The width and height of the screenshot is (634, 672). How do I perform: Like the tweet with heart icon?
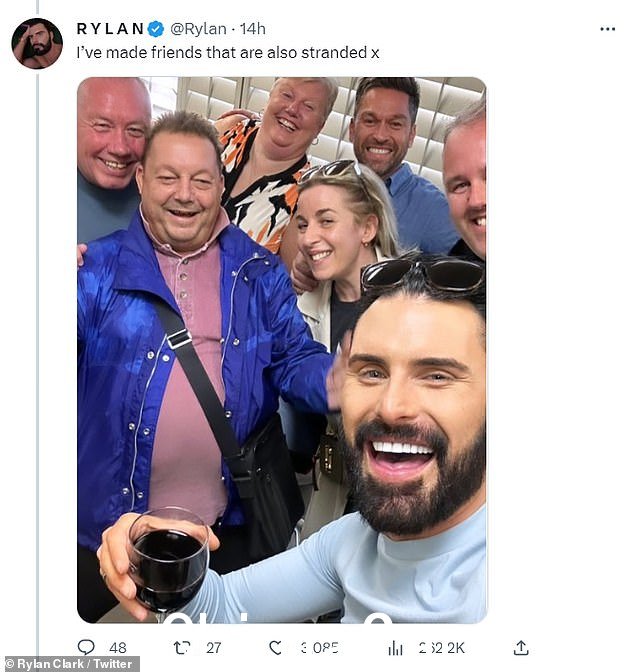click(x=275, y=648)
